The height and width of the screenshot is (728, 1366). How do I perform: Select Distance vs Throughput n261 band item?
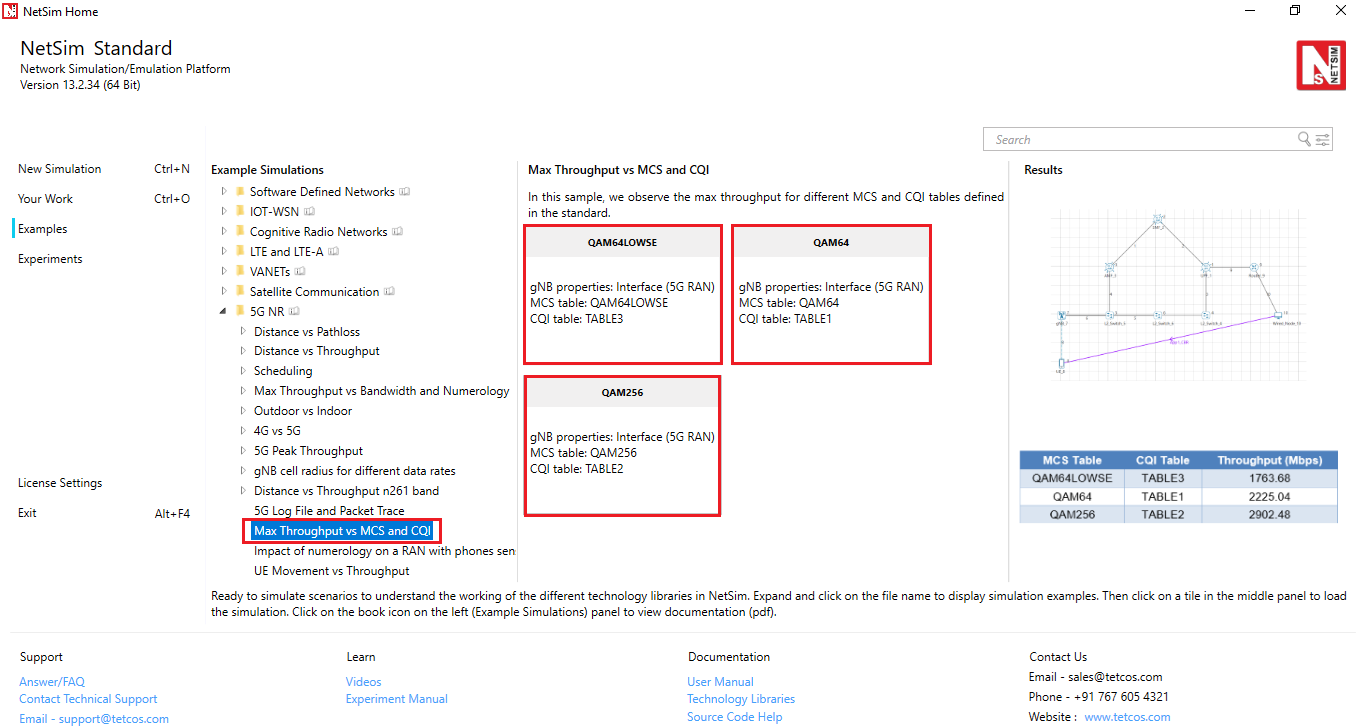coord(346,491)
